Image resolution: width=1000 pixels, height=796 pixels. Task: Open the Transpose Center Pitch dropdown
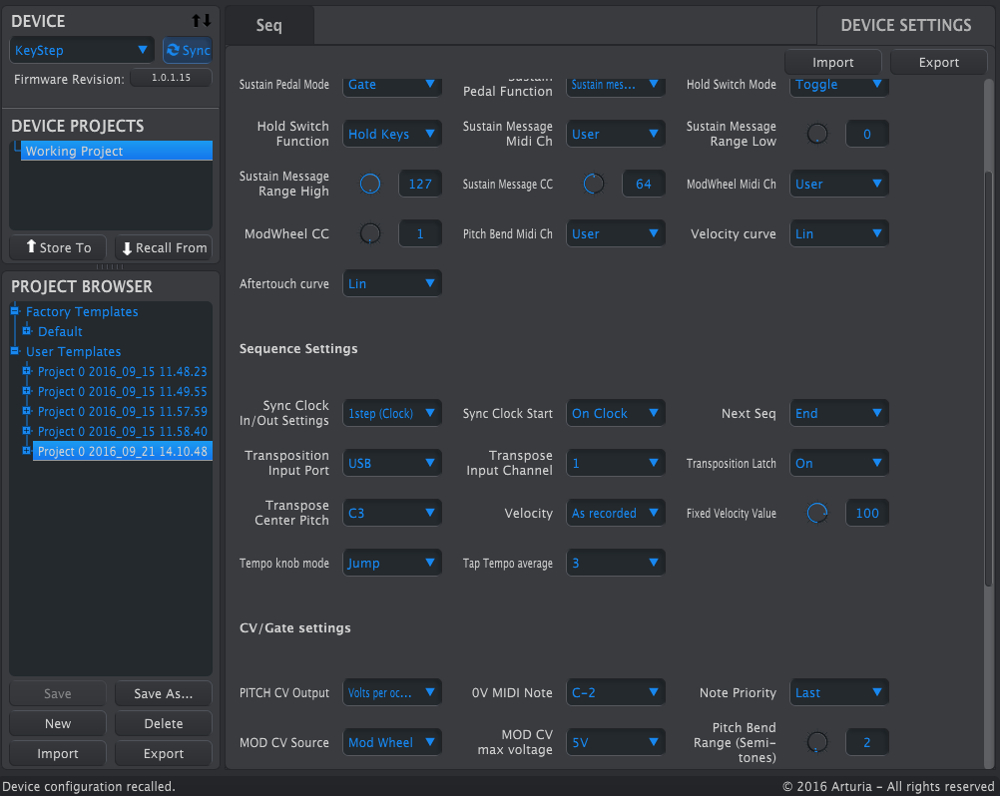point(392,512)
